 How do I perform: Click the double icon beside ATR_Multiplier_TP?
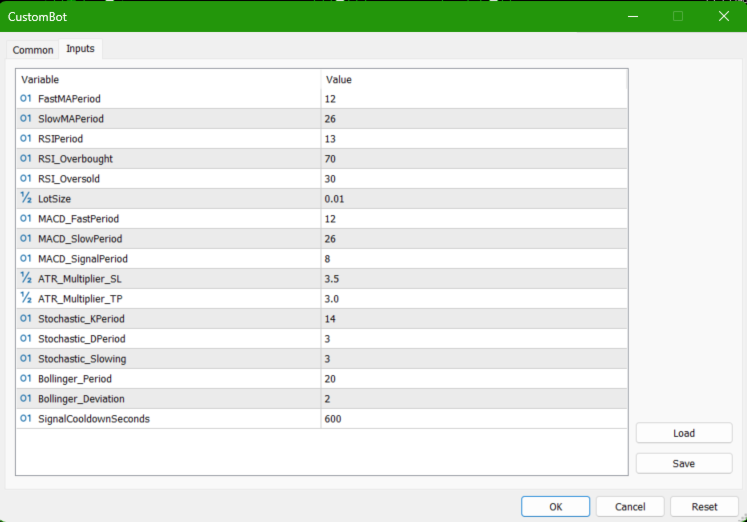coord(26,298)
